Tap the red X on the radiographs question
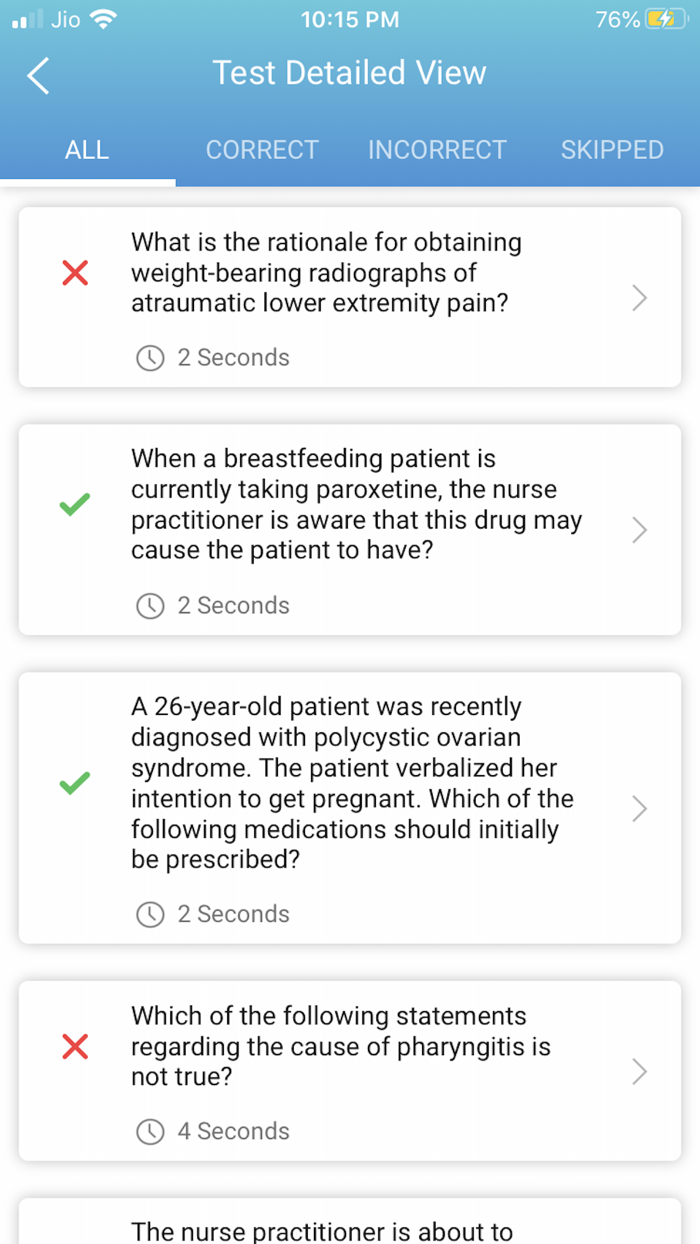The image size is (700, 1244). pyautogui.click(x=74, y=272)
